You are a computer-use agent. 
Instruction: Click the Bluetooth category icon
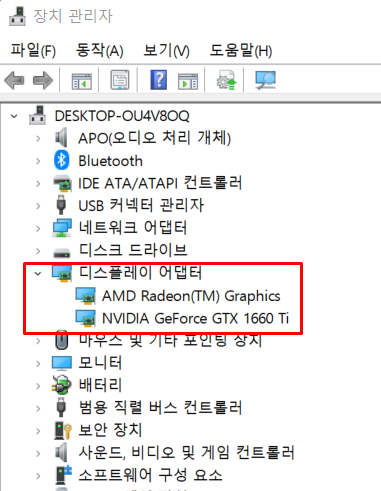(x=62, y=160)
